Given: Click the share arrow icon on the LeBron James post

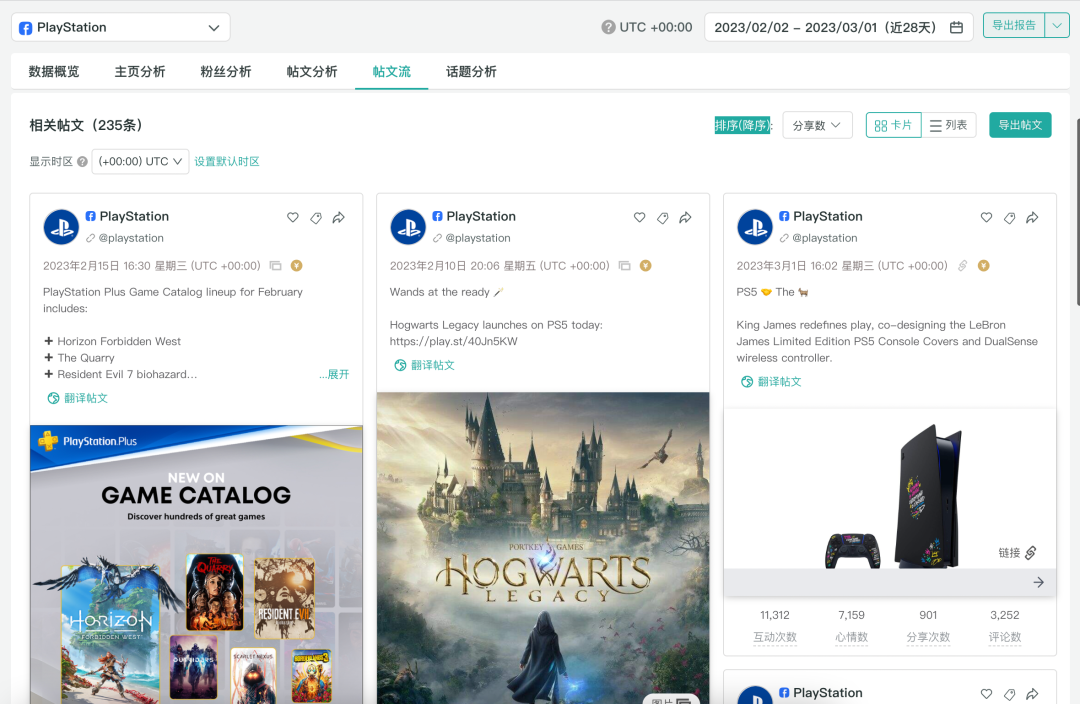Looking at the screenshot, I should [1033, 217].
